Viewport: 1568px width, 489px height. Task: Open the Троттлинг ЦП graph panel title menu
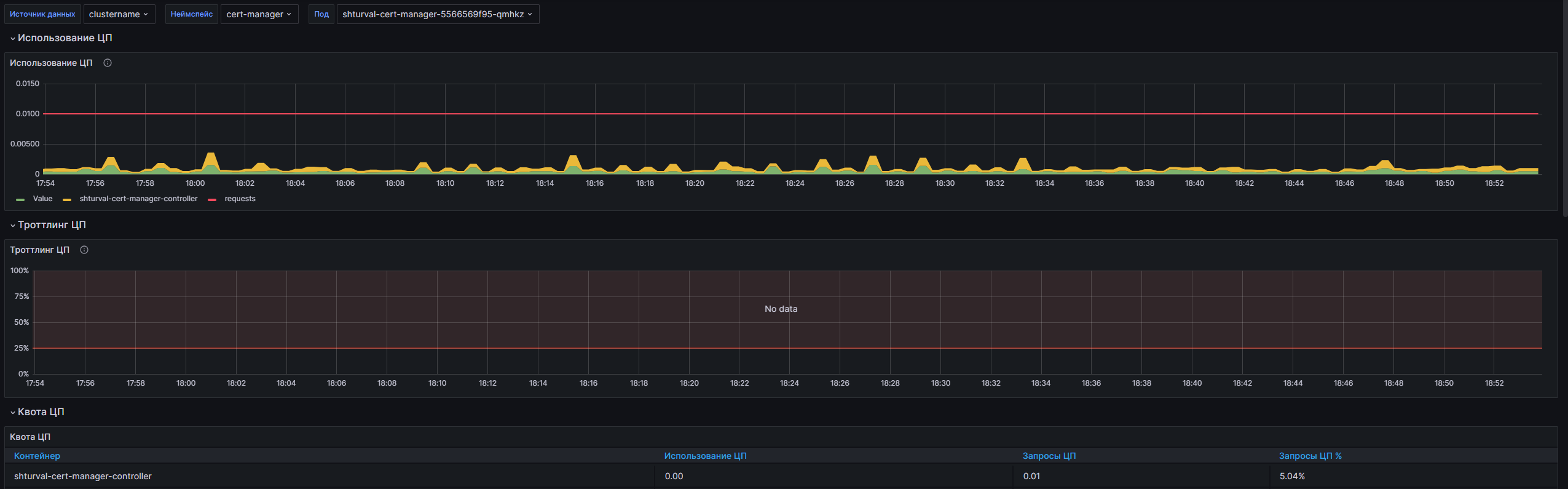39,250
